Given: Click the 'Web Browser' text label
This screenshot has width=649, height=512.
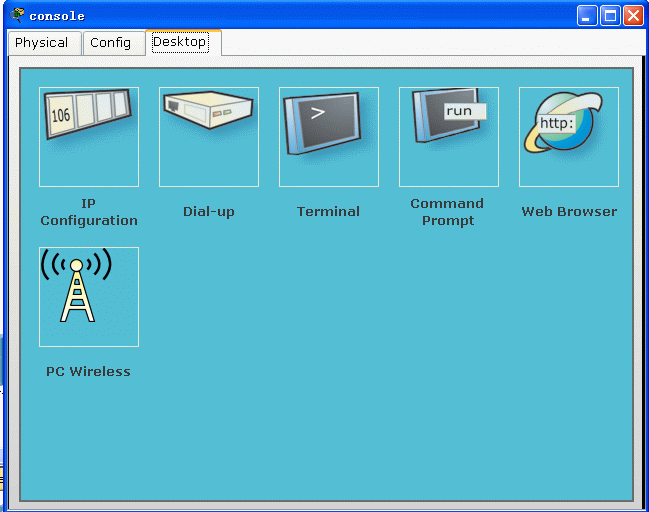Looking at the screenshot, I should click(x=569, y=212).
